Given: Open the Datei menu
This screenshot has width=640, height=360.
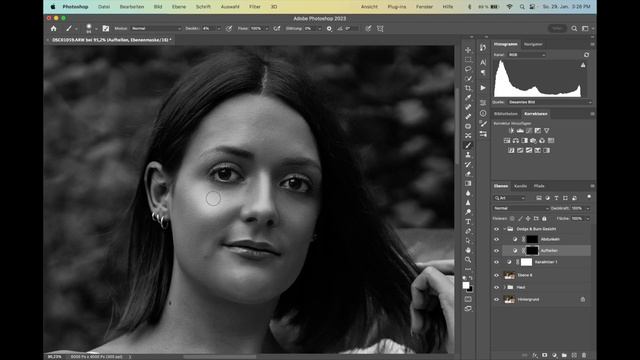Looking at the screenshot, I should [x=104, y=7].
